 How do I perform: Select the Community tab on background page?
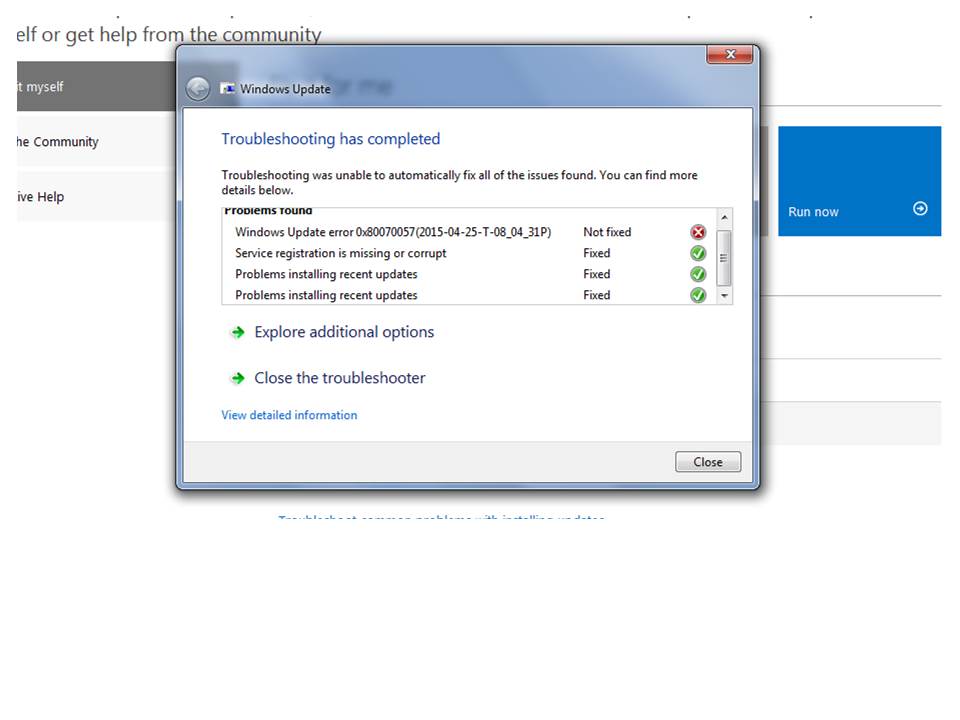click(96, 141)
